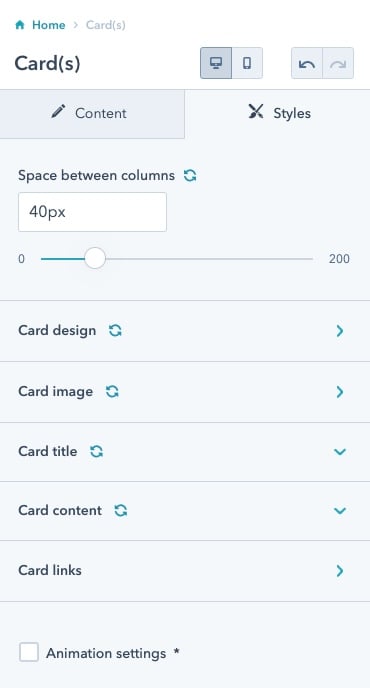
Task: Click the Home house icon in breadcrumb
Action: (19, 25)
